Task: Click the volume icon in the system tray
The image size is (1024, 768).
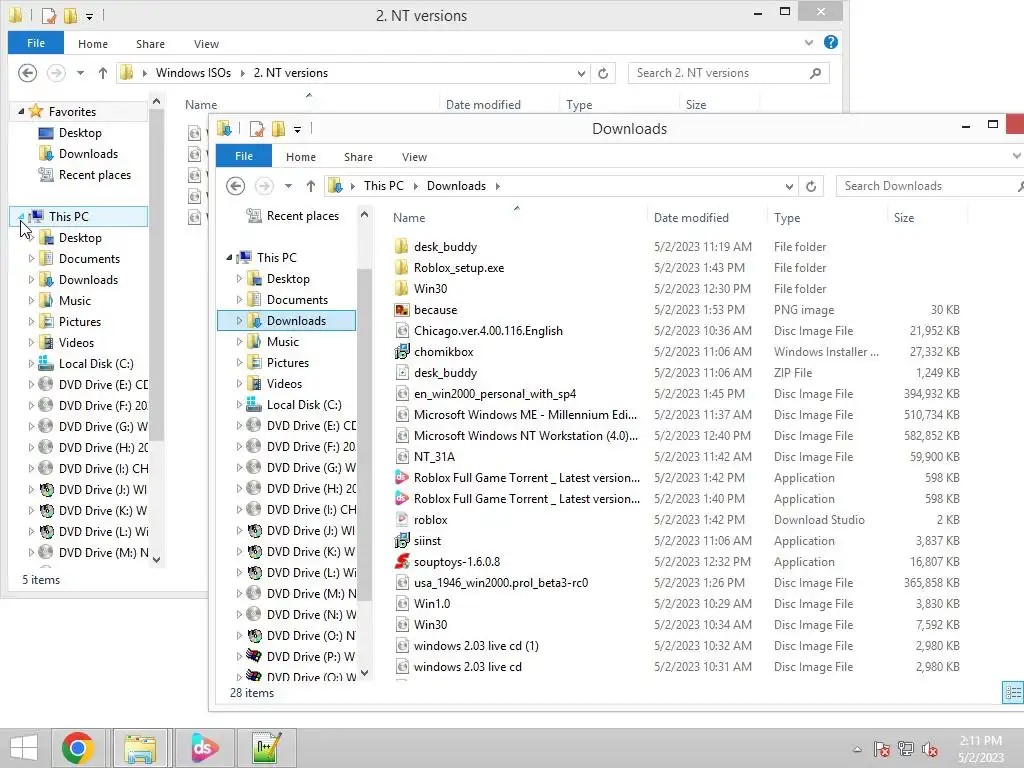Action: click(x=930, y=749)
